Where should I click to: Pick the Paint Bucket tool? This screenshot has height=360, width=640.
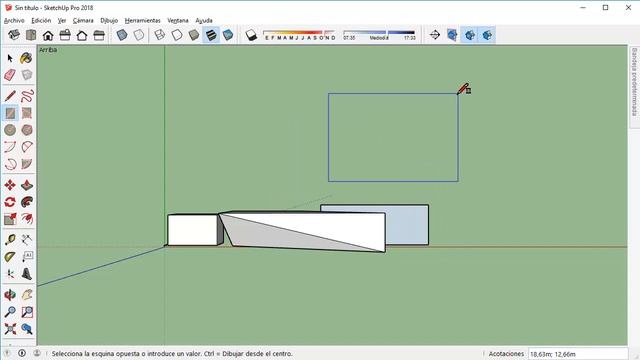27,58
